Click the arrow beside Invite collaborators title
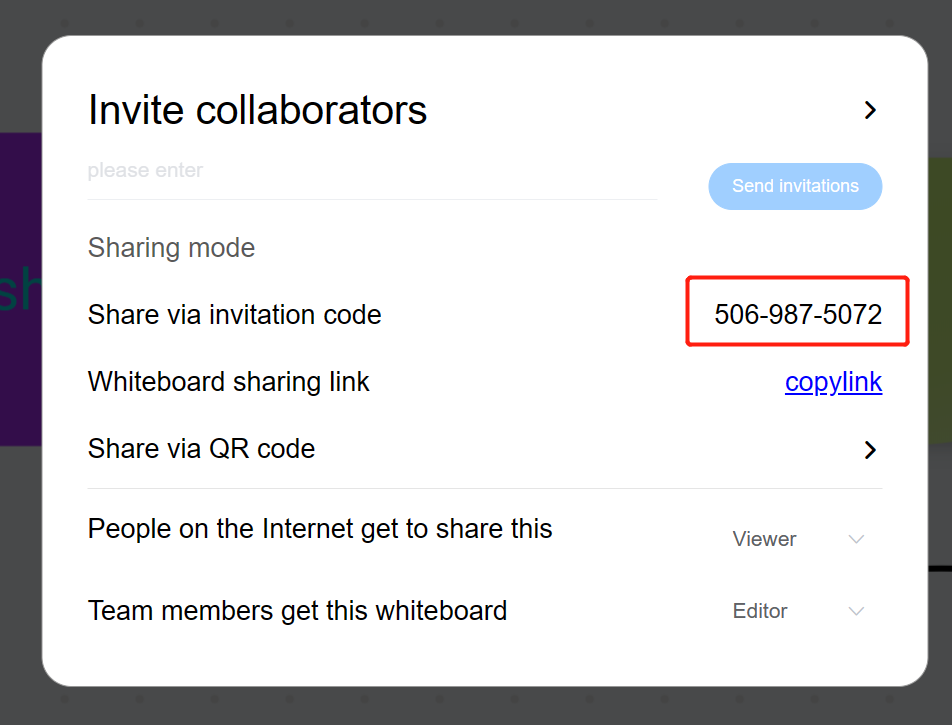The height and width of the screenshot is (725, 952). tap(870, 110)
